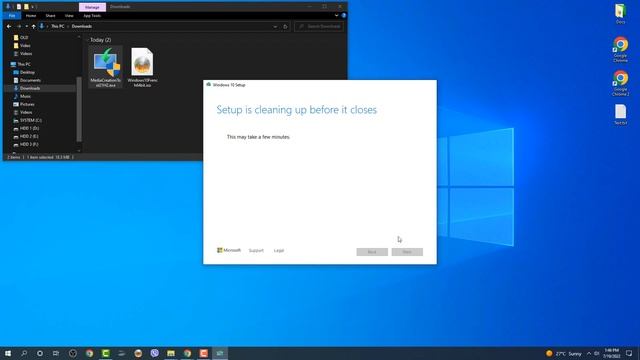Open File Explorer yellow icon on taskbar

tap(171, 353)
